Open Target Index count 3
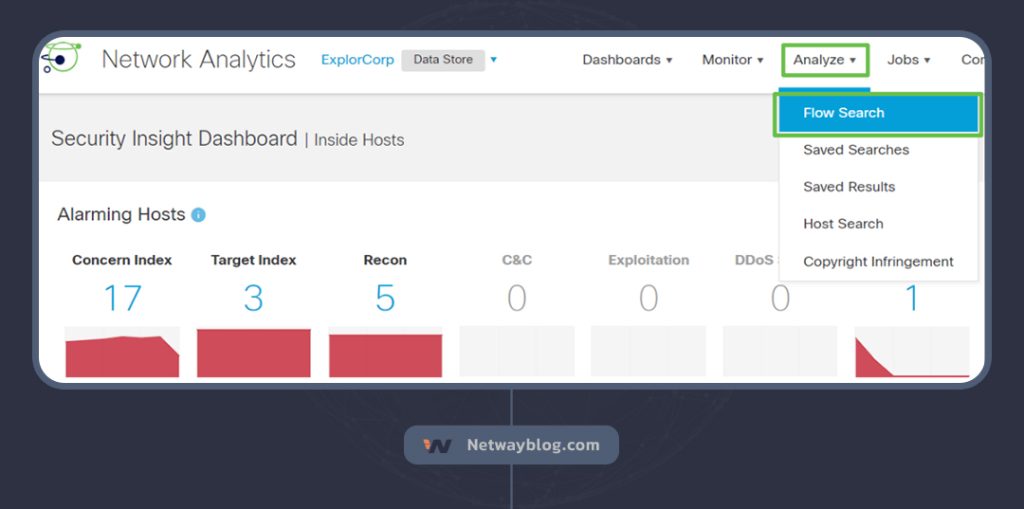The height and width of the screenshot is (509, 1024). tap(254, 298)
